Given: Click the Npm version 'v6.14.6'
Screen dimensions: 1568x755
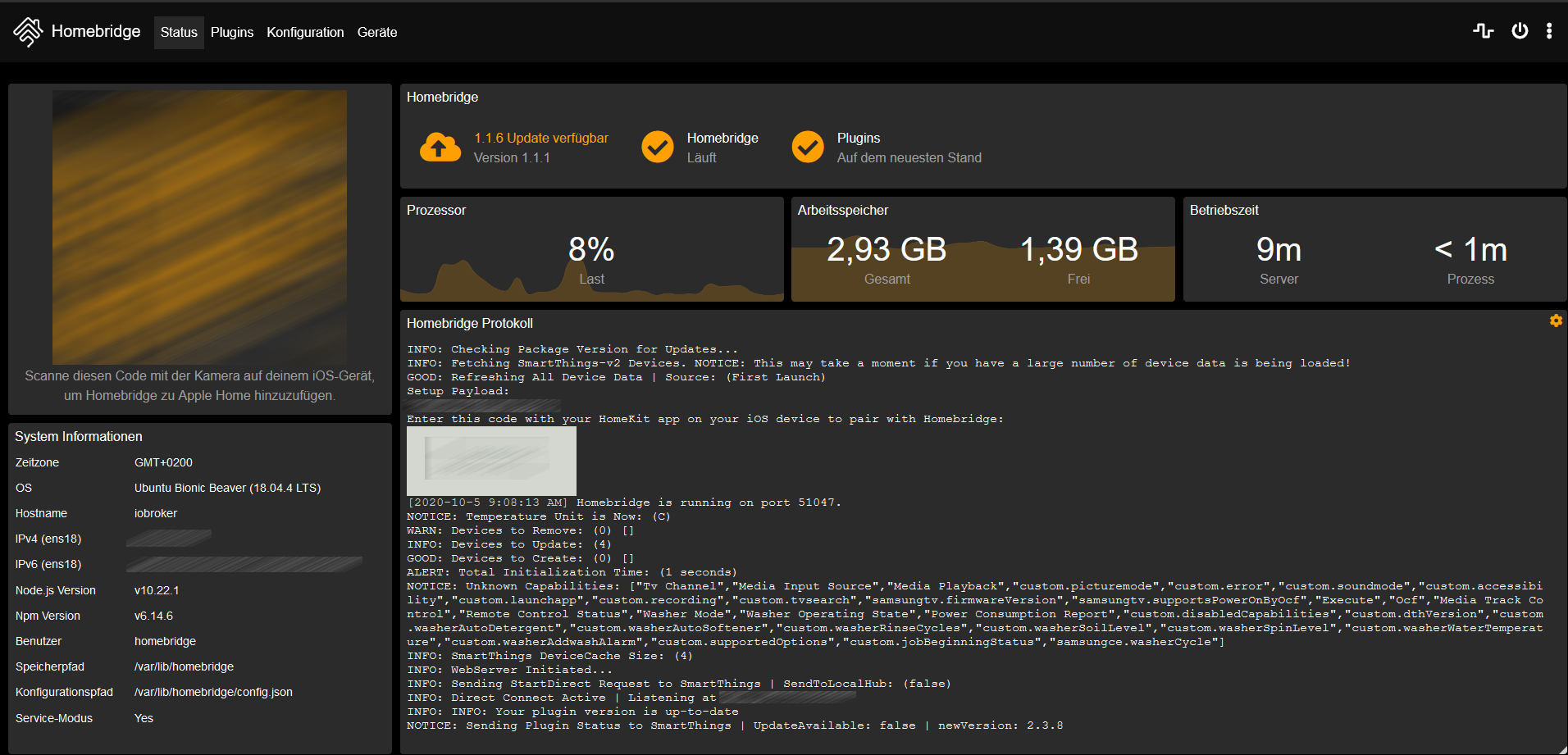Looking at the screenshot, I should (153, 616).
